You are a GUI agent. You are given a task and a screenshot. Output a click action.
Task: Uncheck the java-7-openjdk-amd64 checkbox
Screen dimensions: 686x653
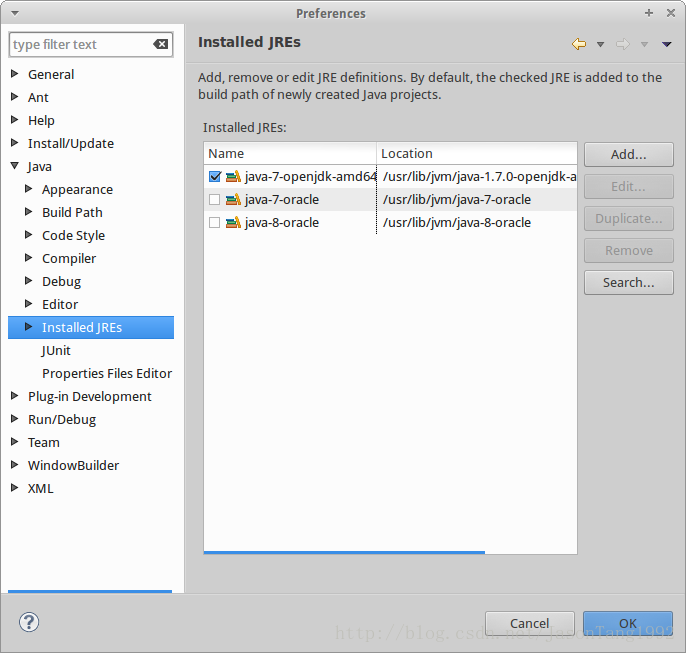point(215,176)
